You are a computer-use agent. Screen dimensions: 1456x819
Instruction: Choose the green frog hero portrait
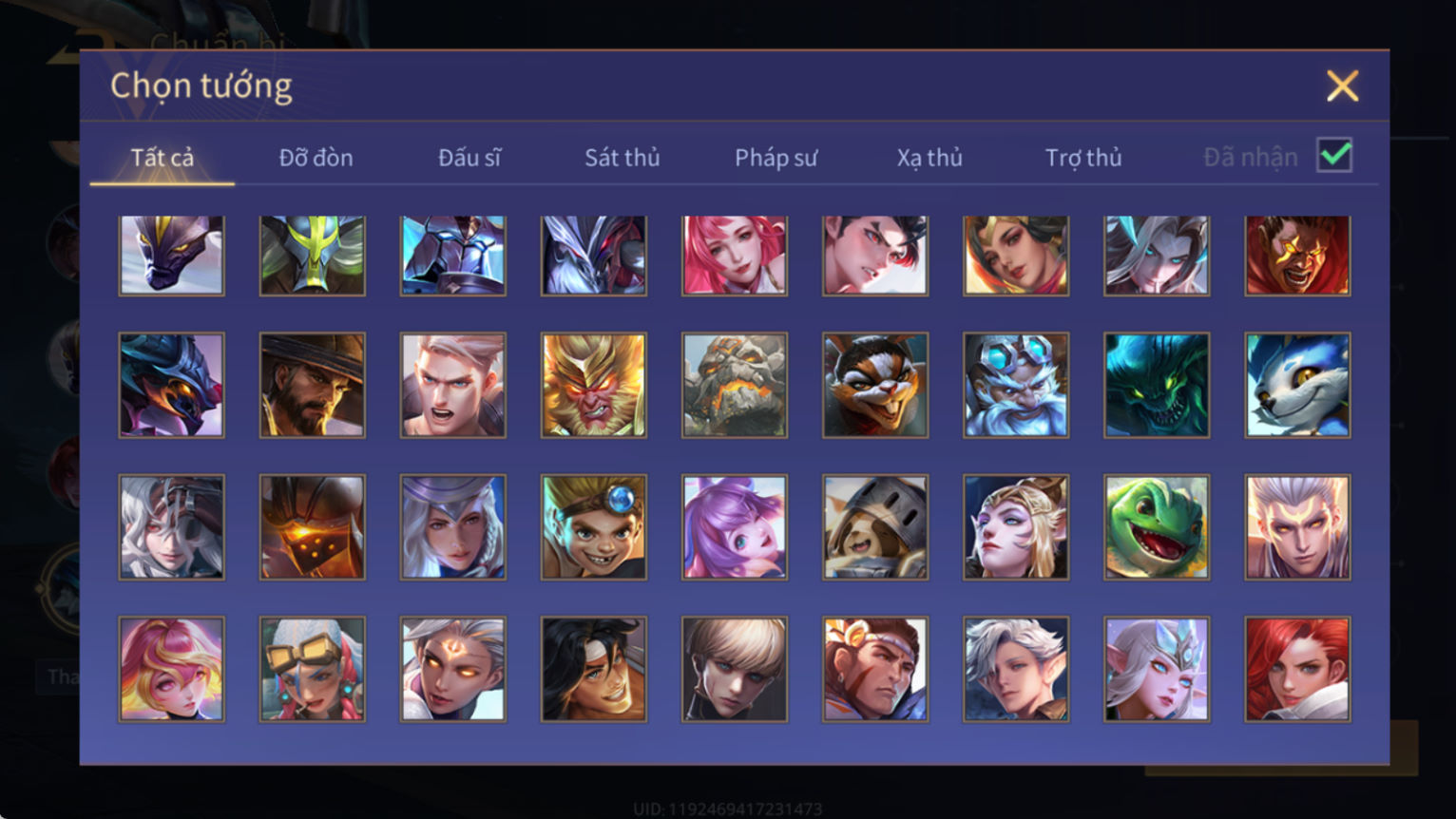tap(1157, 527)
